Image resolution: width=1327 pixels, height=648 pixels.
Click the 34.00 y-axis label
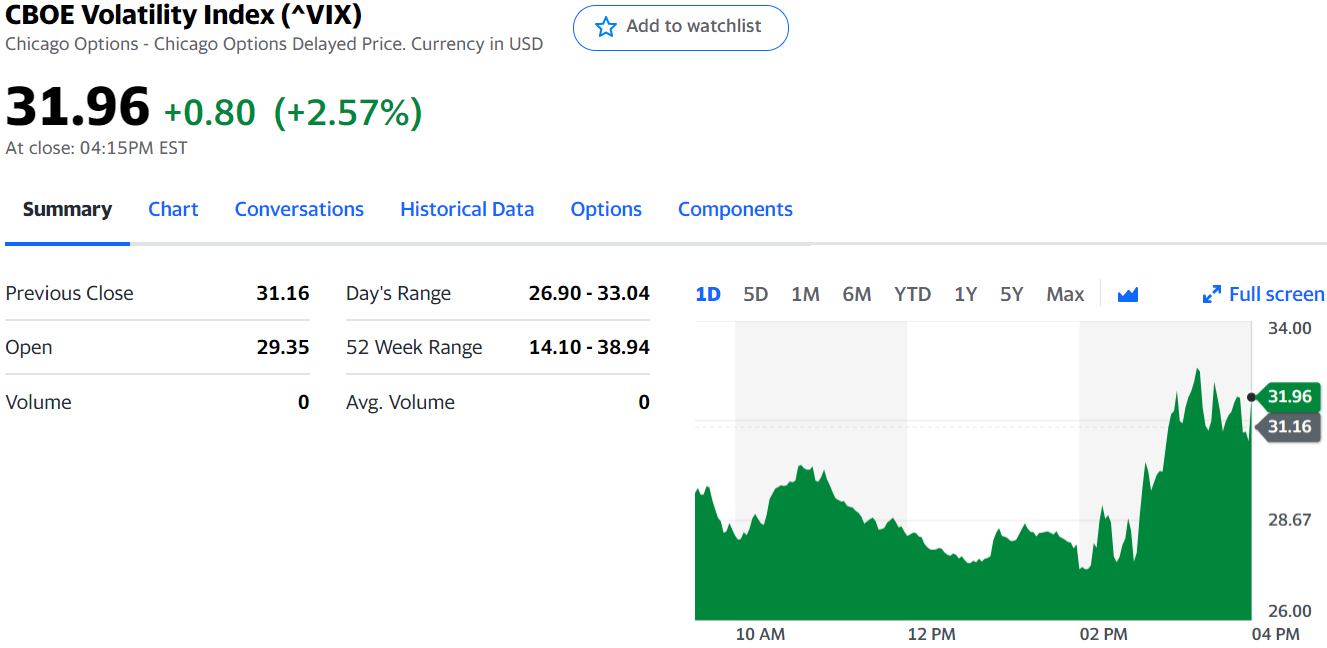[1289, 328]
